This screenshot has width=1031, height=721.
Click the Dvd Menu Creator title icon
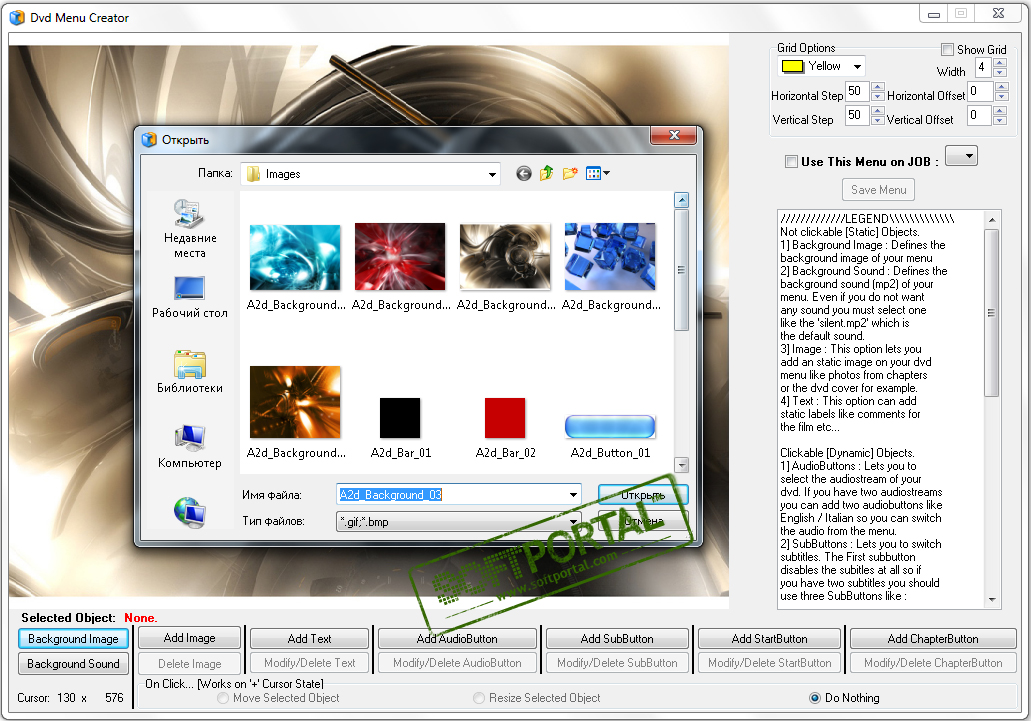click(17, 18)
